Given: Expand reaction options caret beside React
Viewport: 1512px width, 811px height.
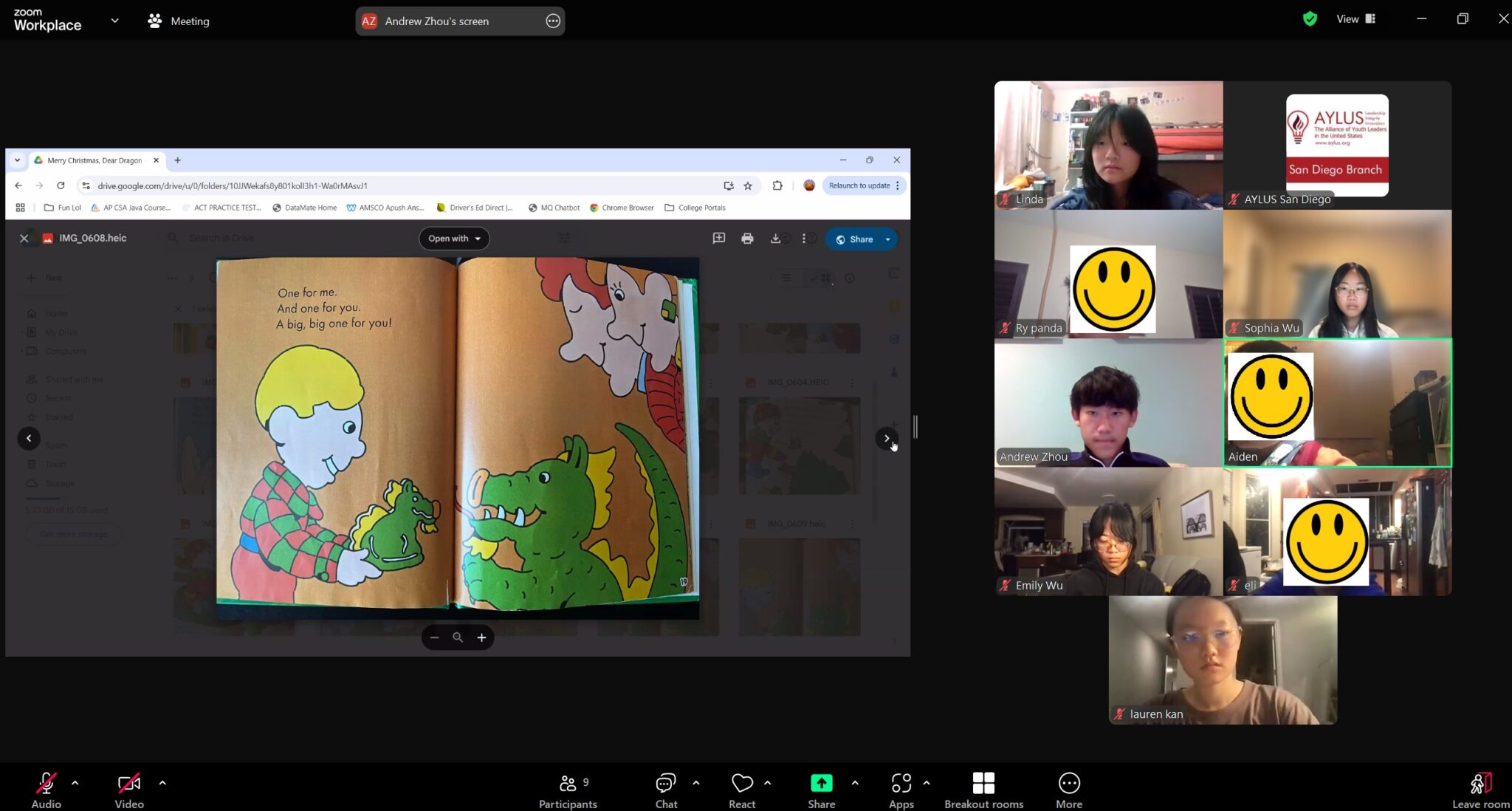Looking at the screenshot, I should tap(768, 782).
